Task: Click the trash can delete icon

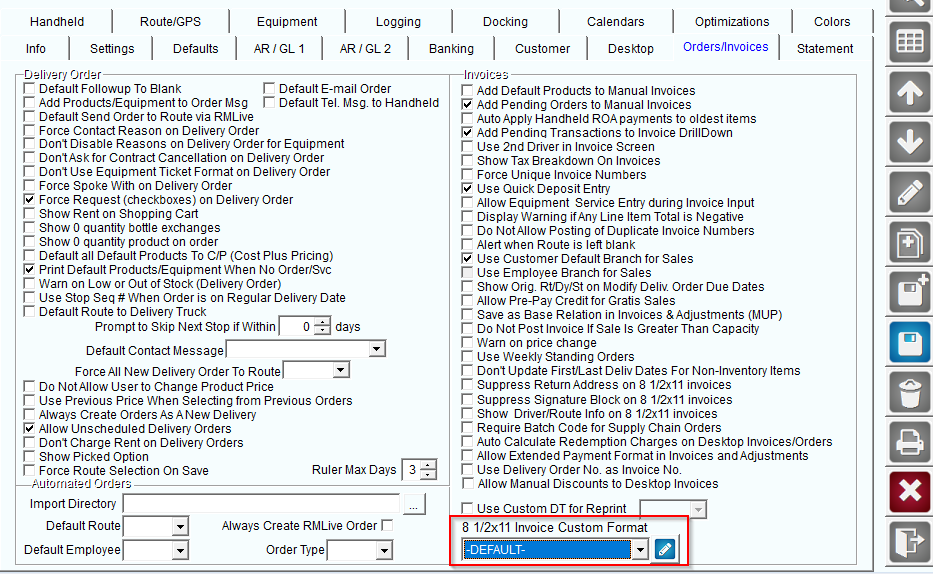Action: coord(910,393)
